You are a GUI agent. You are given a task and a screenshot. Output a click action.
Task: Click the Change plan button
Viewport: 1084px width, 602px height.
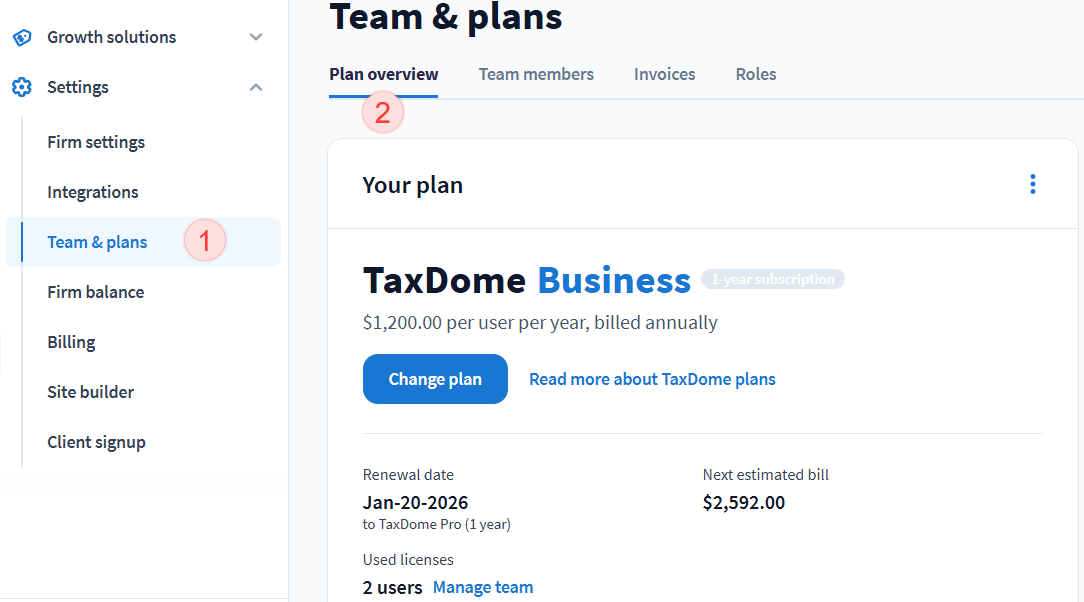(435, 379)
